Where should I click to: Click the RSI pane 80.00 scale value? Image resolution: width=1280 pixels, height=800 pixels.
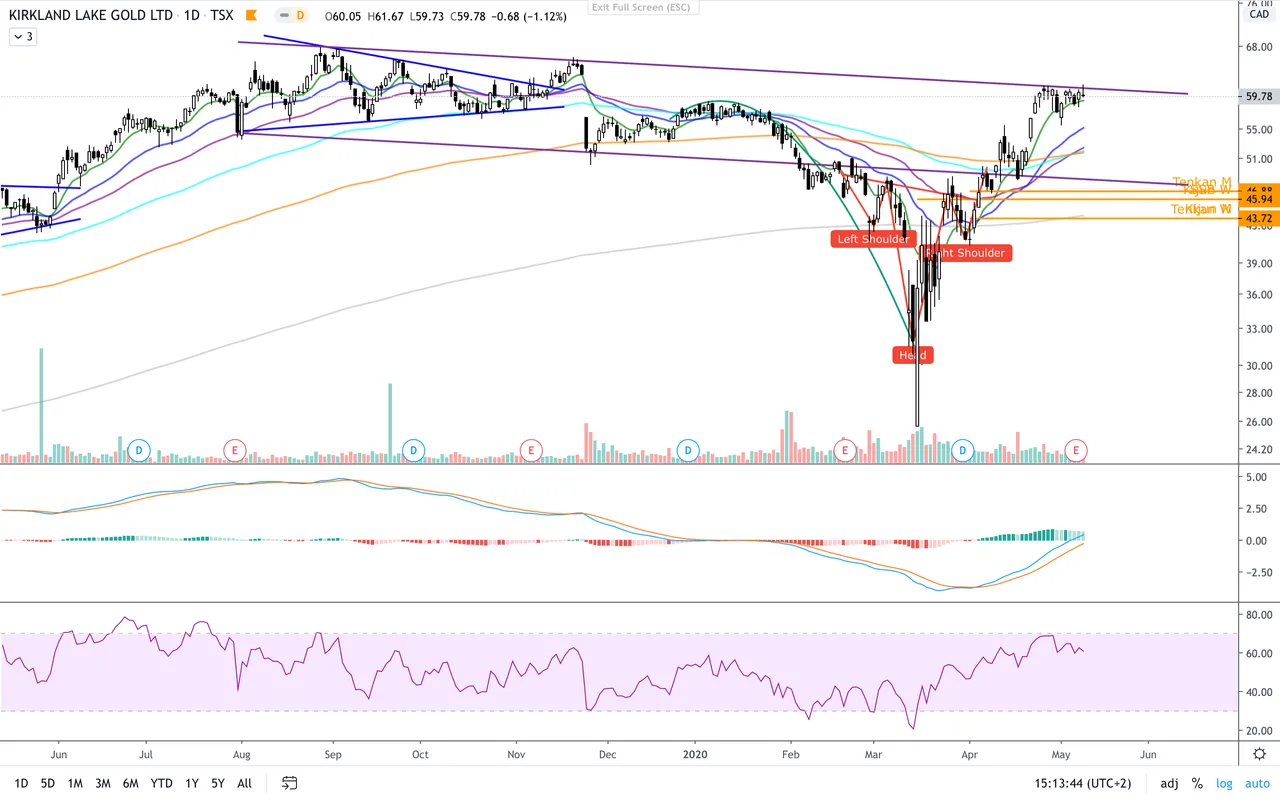coord(1258,614)
